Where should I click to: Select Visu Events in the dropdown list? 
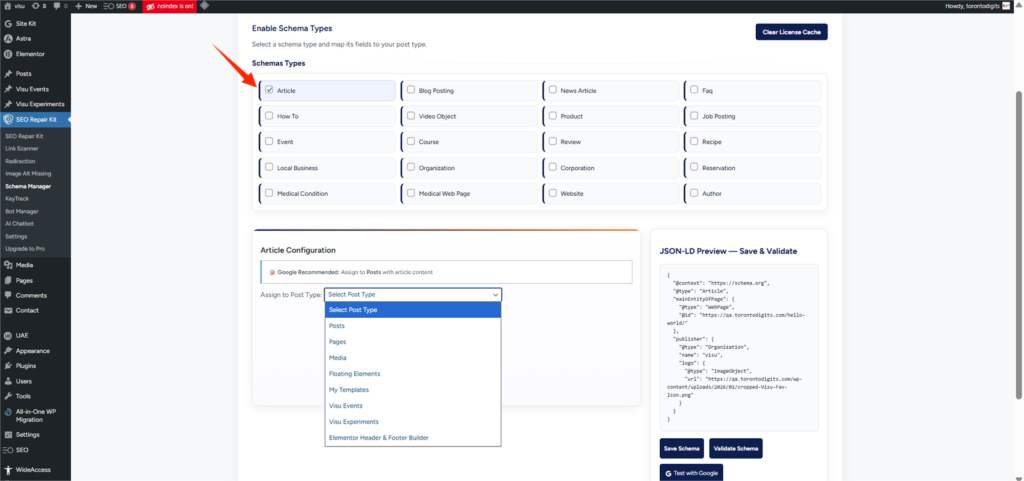click(x=345, y=406)
